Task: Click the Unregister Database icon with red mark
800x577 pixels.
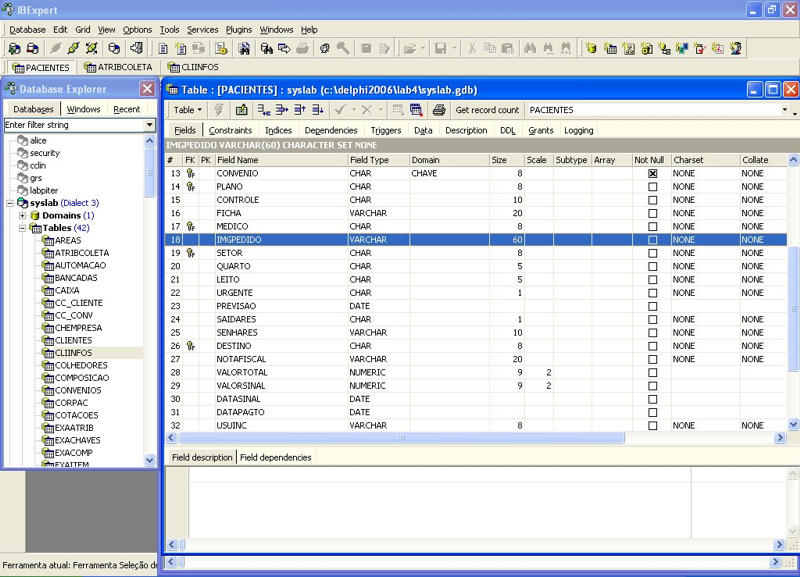Action: click(33, 48)
